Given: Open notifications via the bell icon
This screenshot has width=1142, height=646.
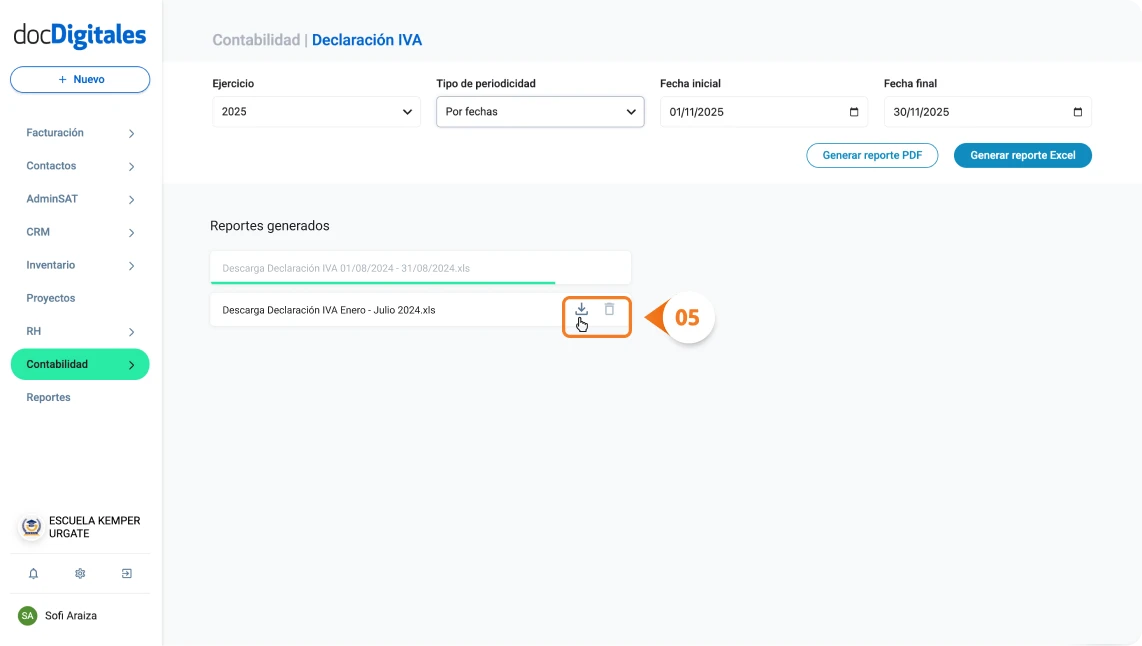Looking at the screenshot, I should click(33, 573).
